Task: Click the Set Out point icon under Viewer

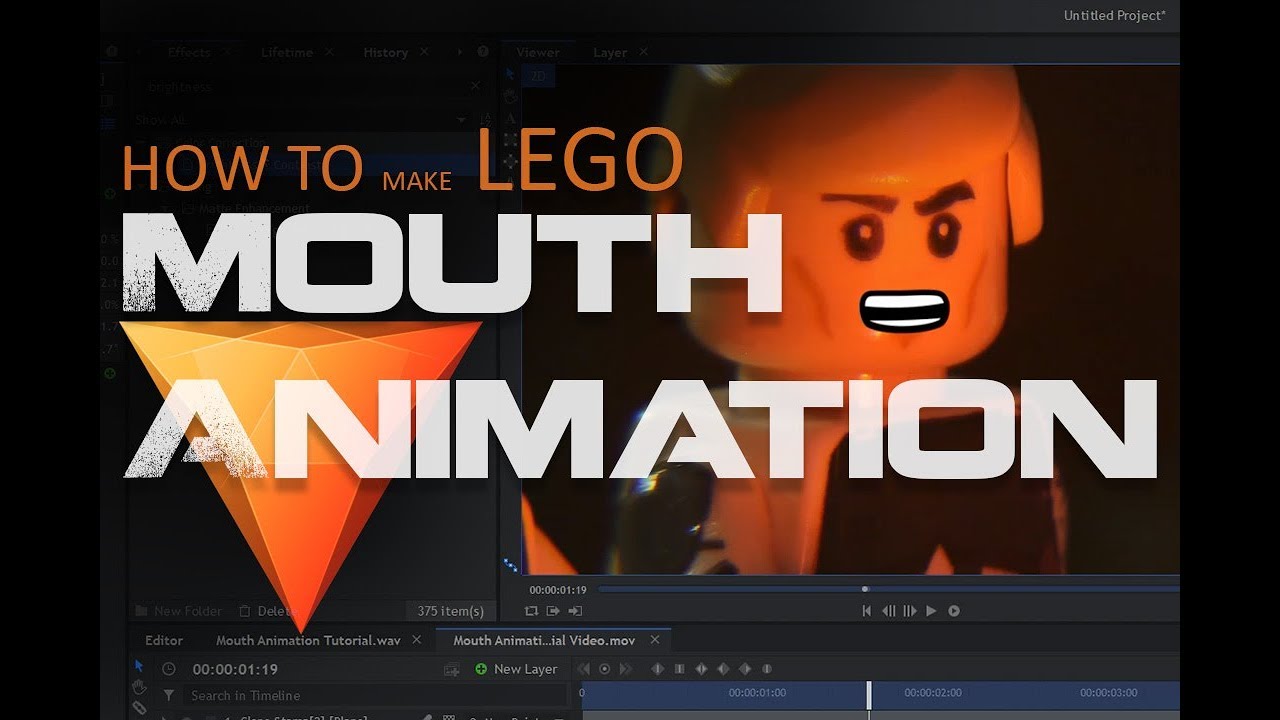Action: coord(575,610)
